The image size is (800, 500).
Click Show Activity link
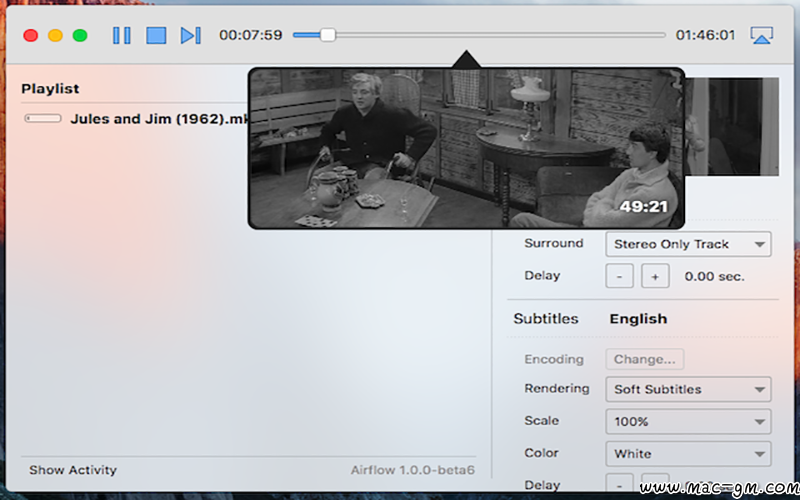pos(73,470)
